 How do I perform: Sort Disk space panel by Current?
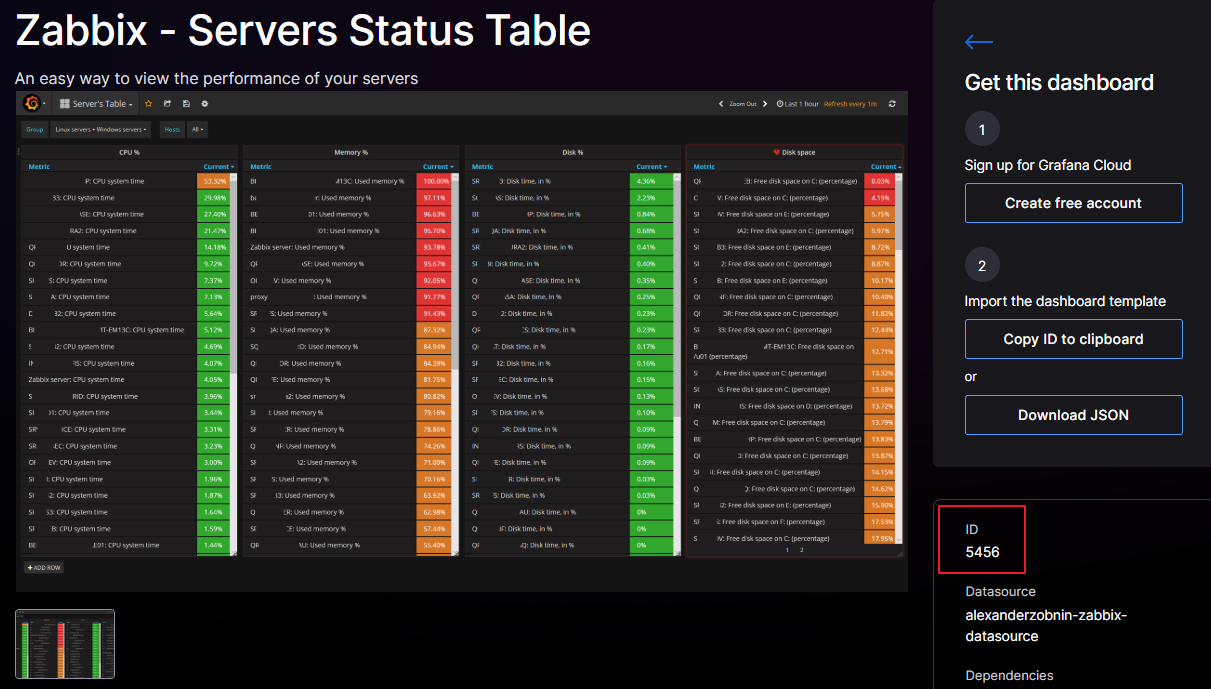[x=886, y=167]
